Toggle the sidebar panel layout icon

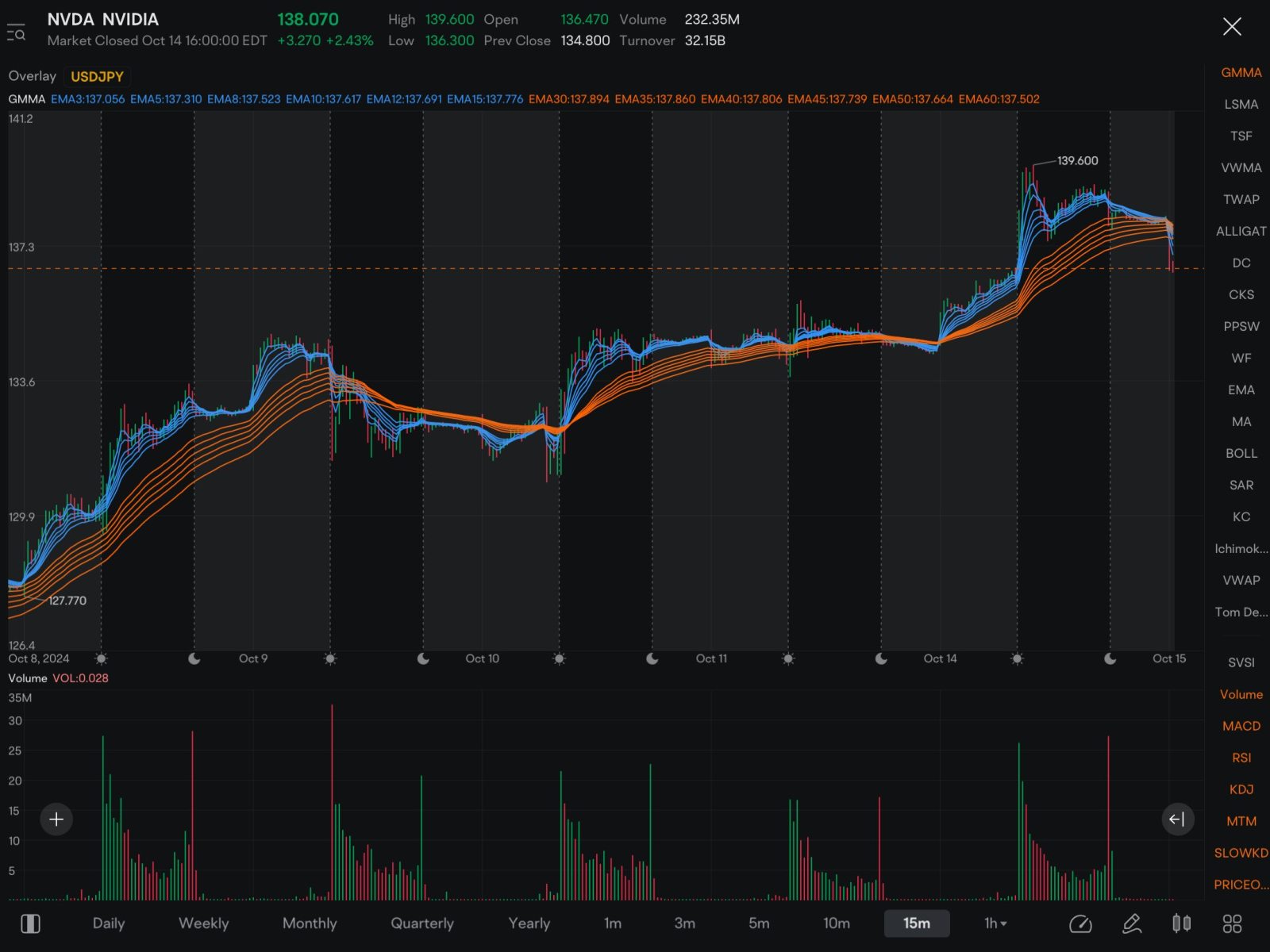click(x=30, y=923)
